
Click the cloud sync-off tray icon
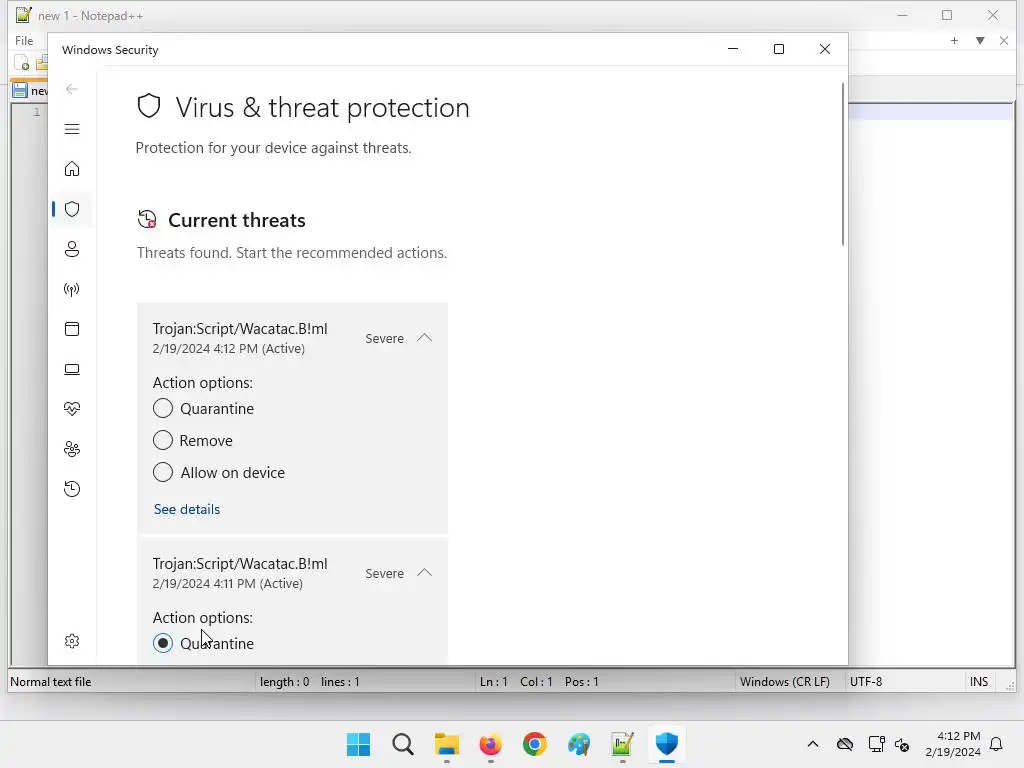point(845,744)
